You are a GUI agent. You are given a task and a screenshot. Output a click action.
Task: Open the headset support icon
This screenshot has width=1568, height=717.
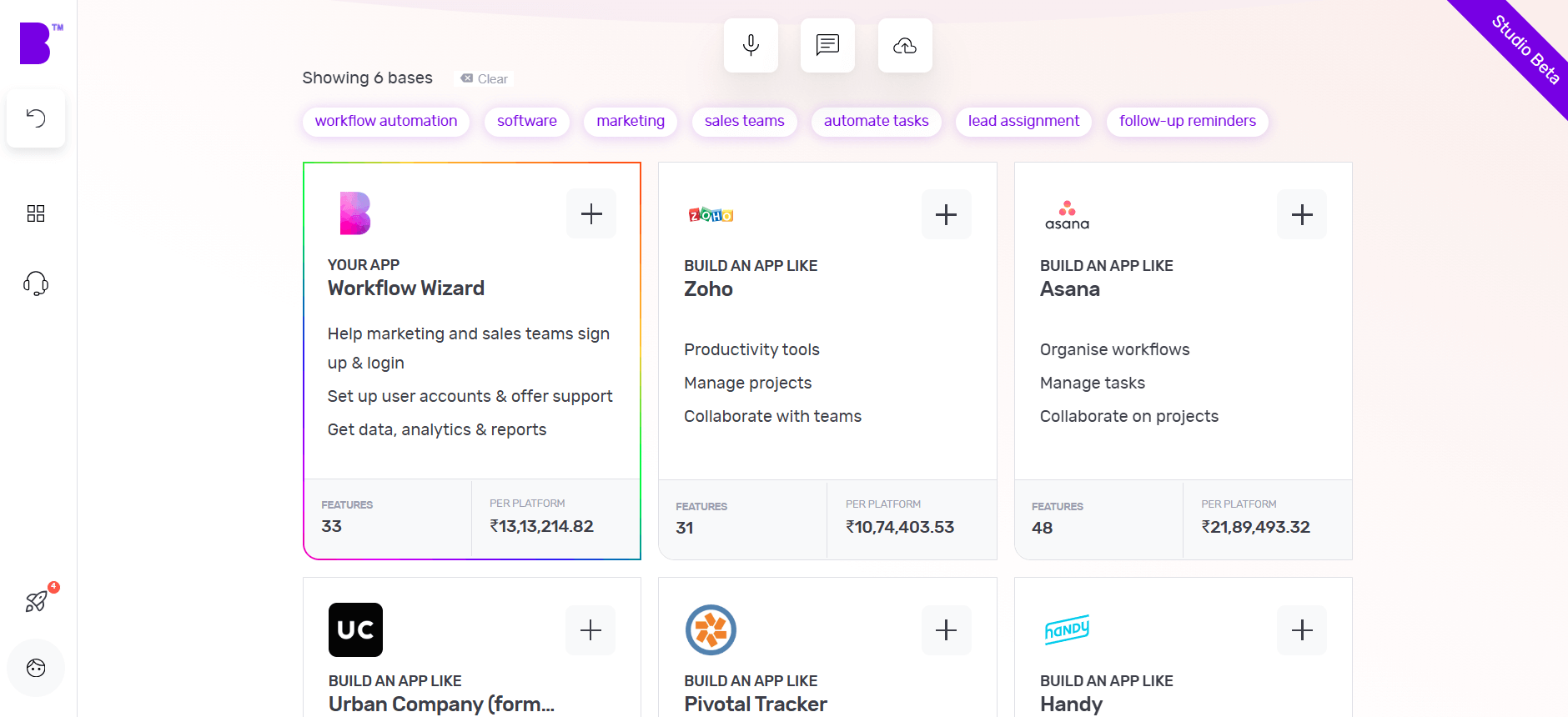36,283
